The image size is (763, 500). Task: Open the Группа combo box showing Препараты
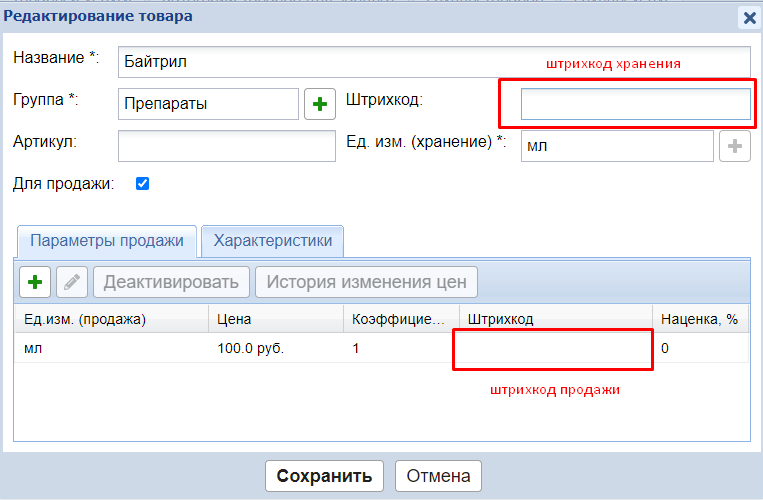208,104
